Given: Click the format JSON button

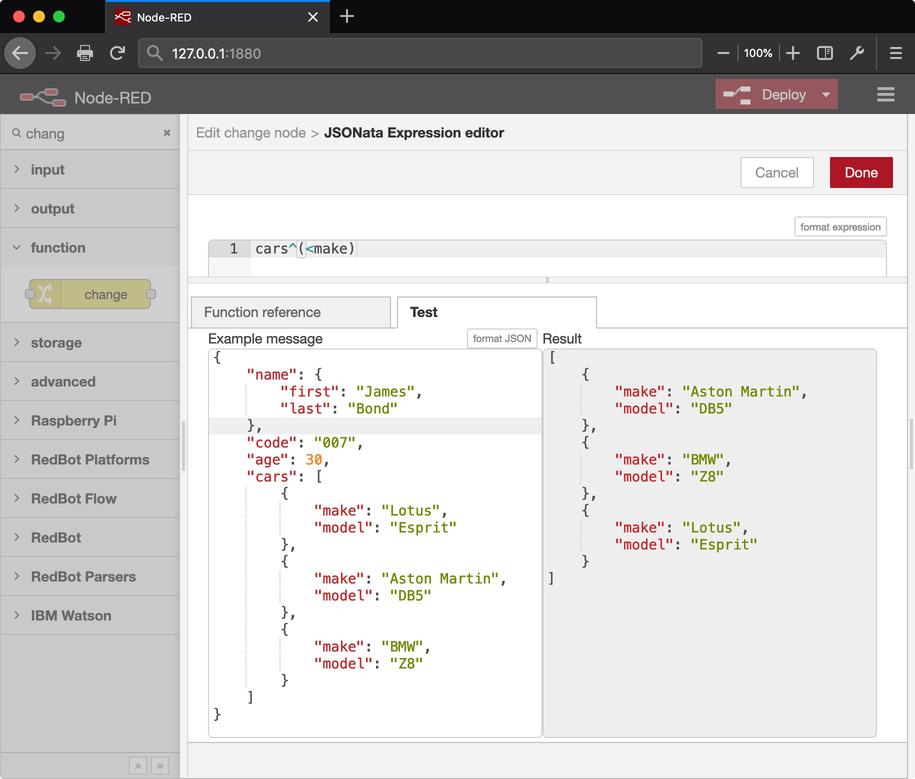Looking at the screenshot, I should pos(502,338).
